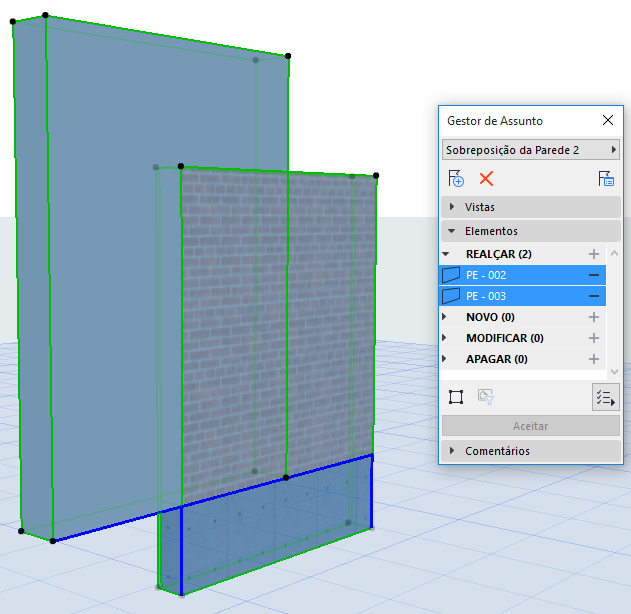This screenshot has width=631, height=614.
Task: Open the Sobreposição da Parede 2 dropdown
Action: [531, 150]
